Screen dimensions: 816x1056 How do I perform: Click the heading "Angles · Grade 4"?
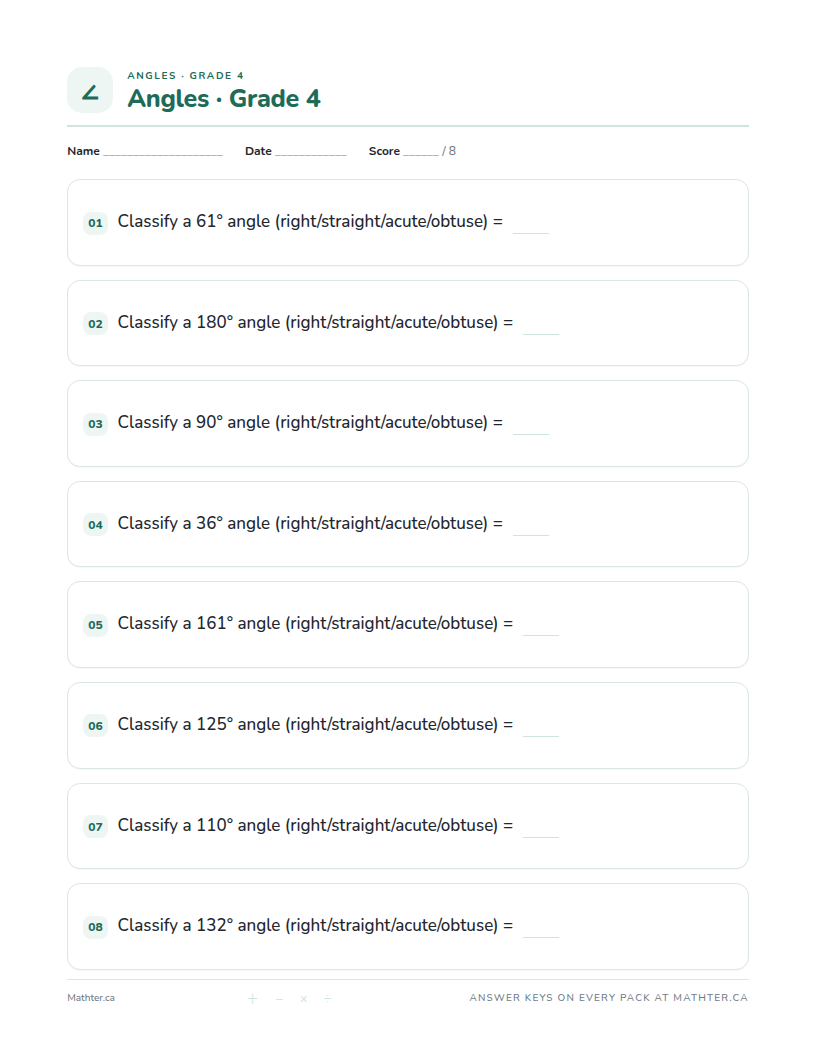pyautogui.click(x=224, y=99)
